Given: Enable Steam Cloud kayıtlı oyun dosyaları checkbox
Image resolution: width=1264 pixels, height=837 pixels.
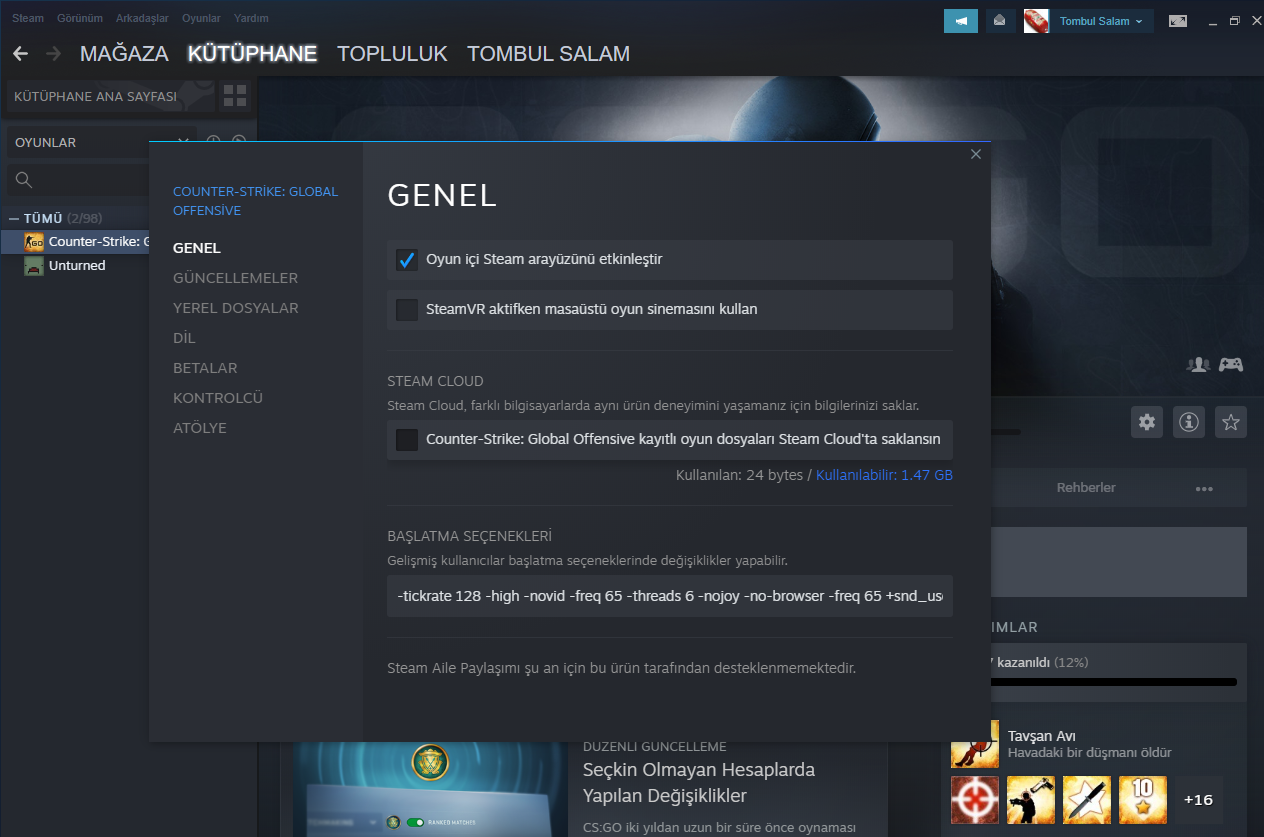Looking at the screenshot, I should (407, 440).
